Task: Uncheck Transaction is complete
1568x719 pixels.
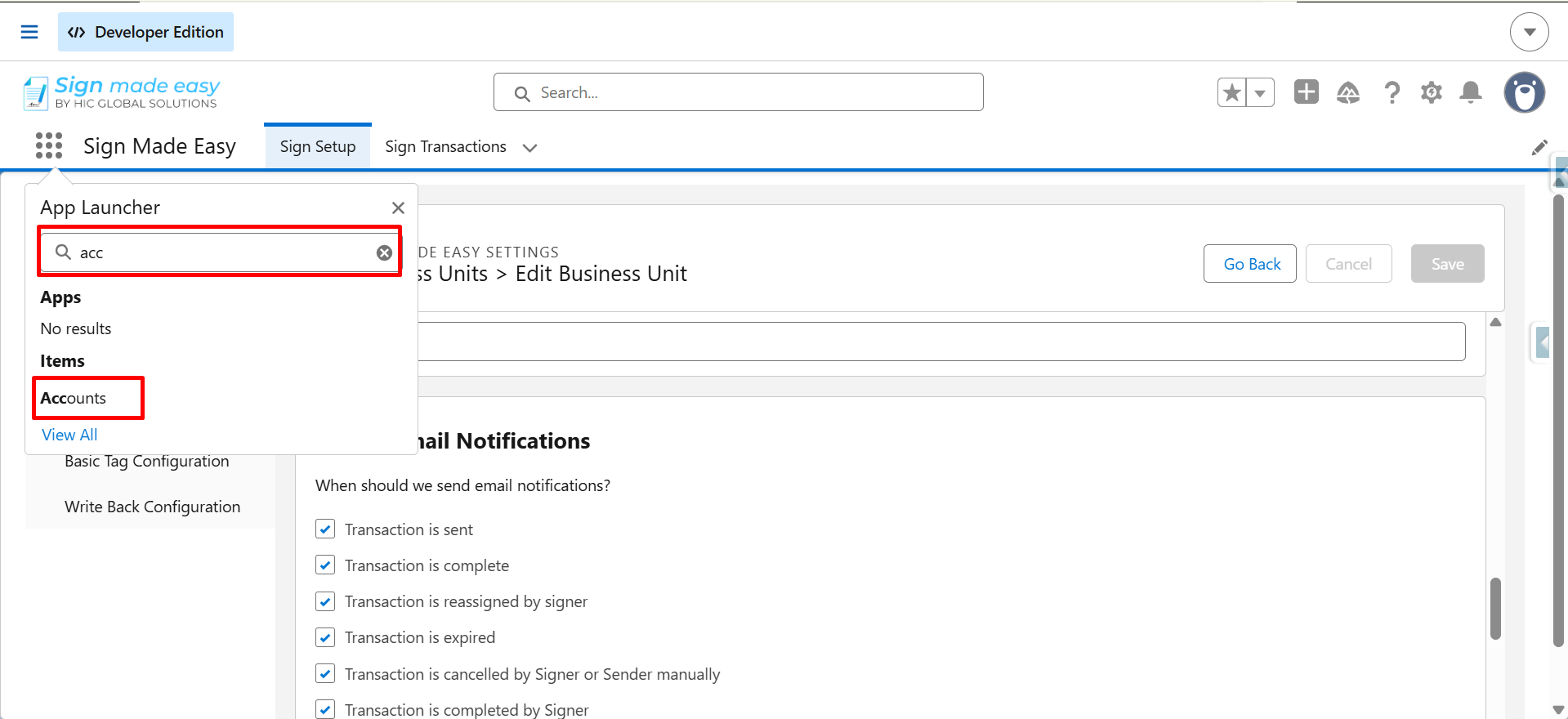Action: point(325,565)
